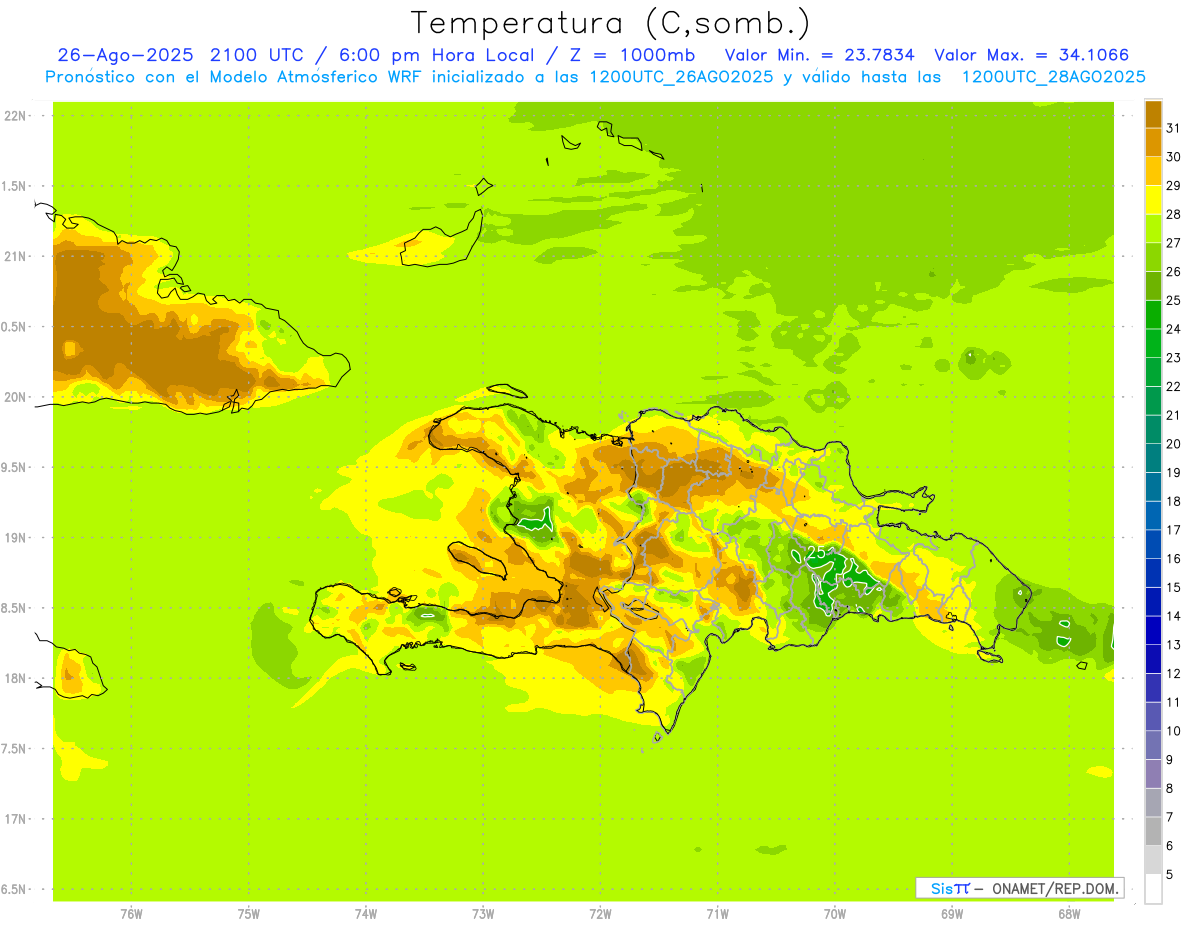1200x927 pixels.
Task: Click the "69W" longitude axis label
Action: click(x=952, y=914)
